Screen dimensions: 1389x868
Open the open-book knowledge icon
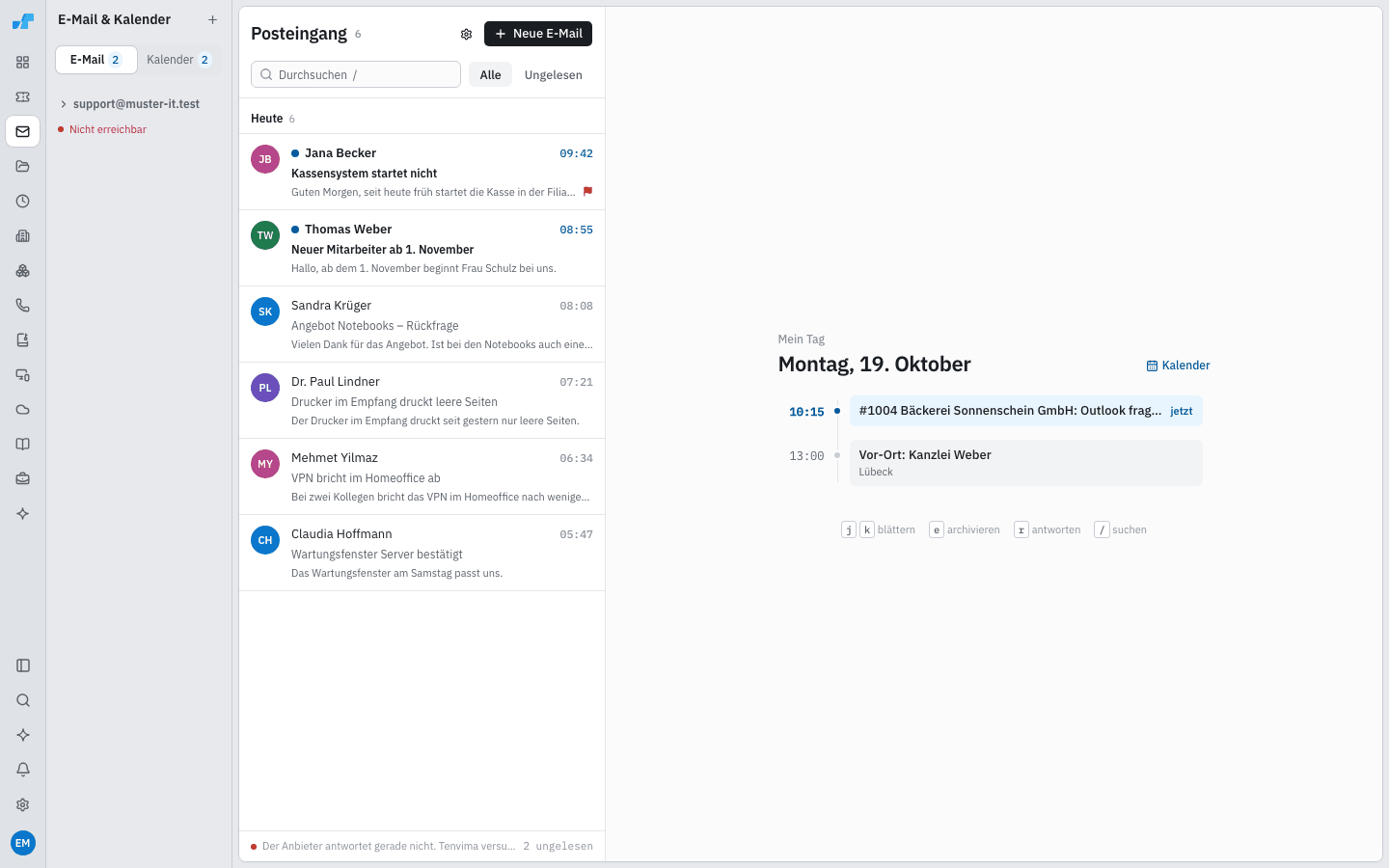(x=23, y=445)
